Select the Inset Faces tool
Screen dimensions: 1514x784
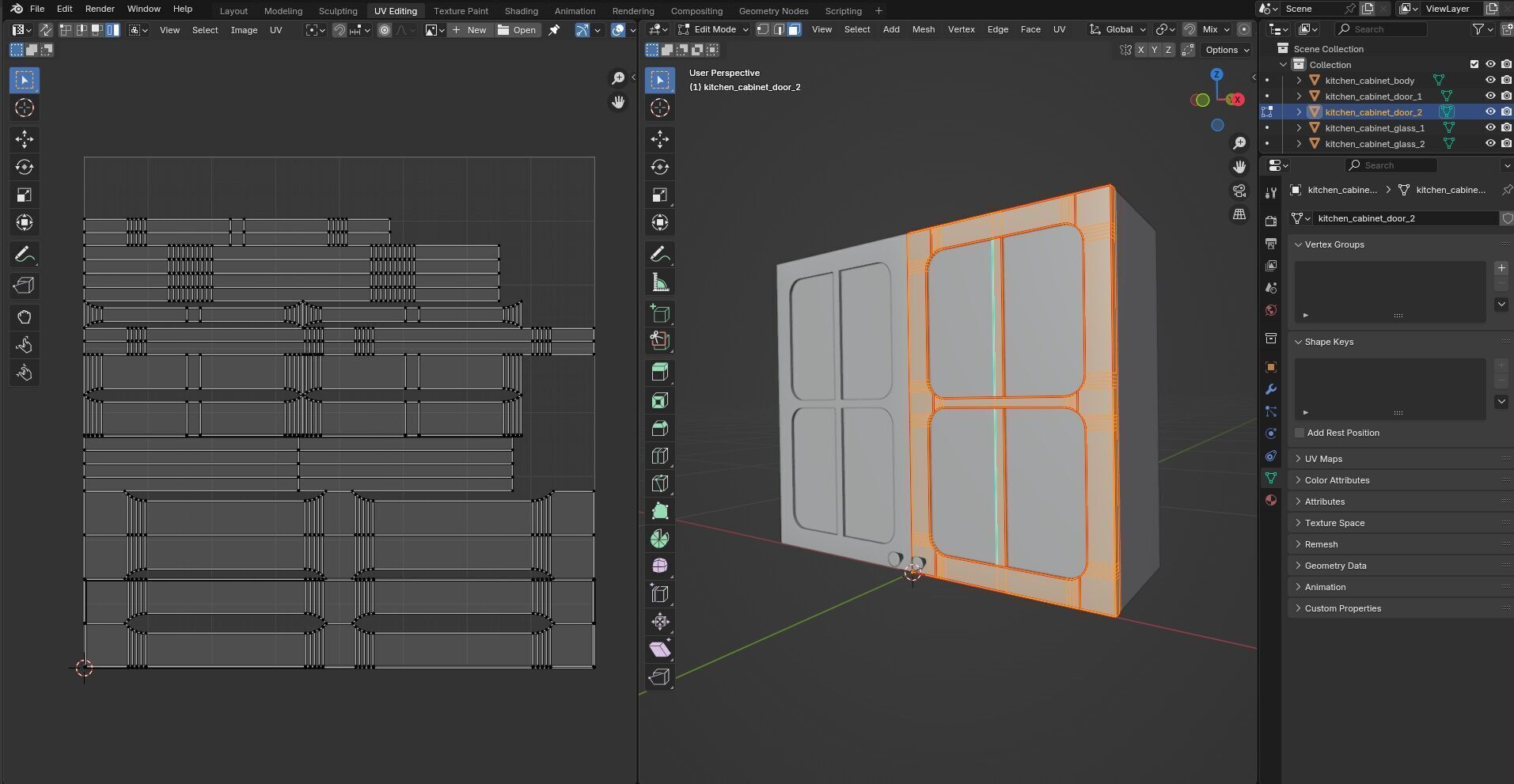pos(660,400)
